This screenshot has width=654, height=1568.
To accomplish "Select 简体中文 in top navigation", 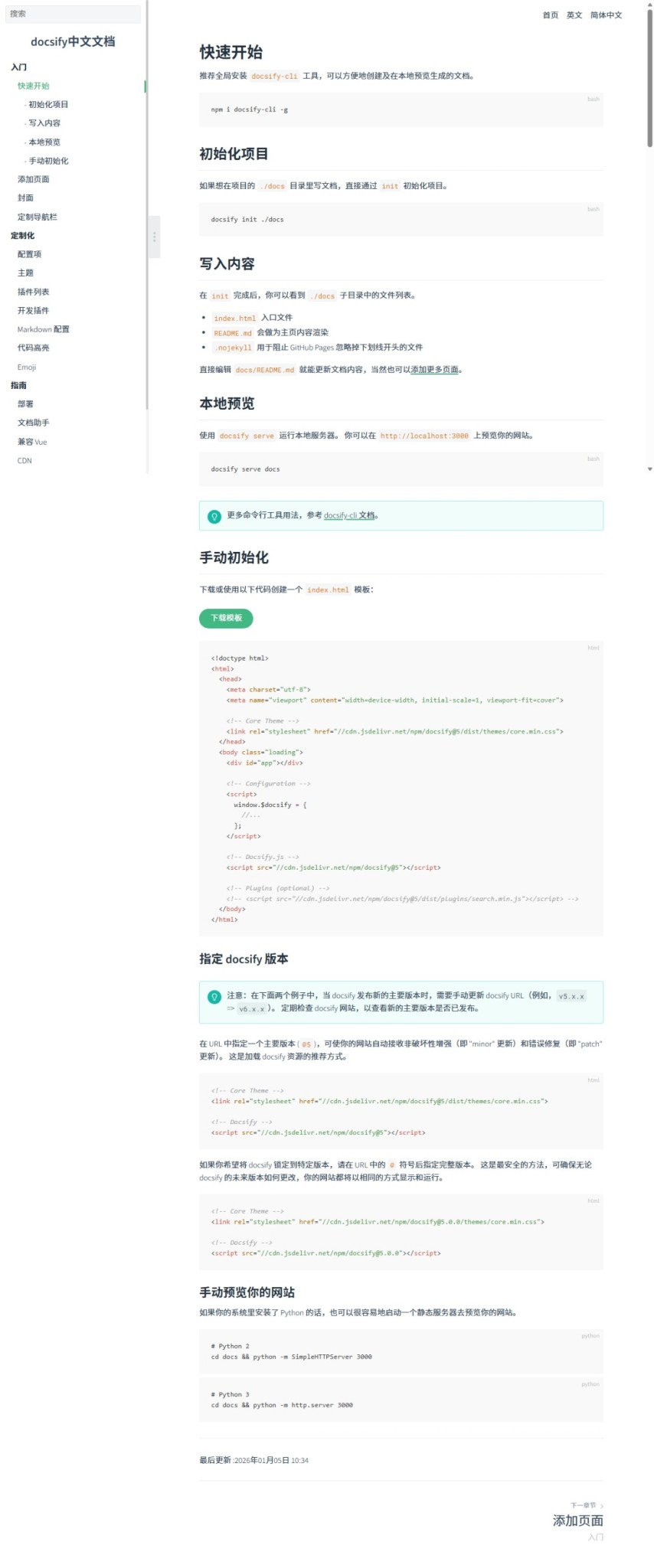I will point(606,15).
